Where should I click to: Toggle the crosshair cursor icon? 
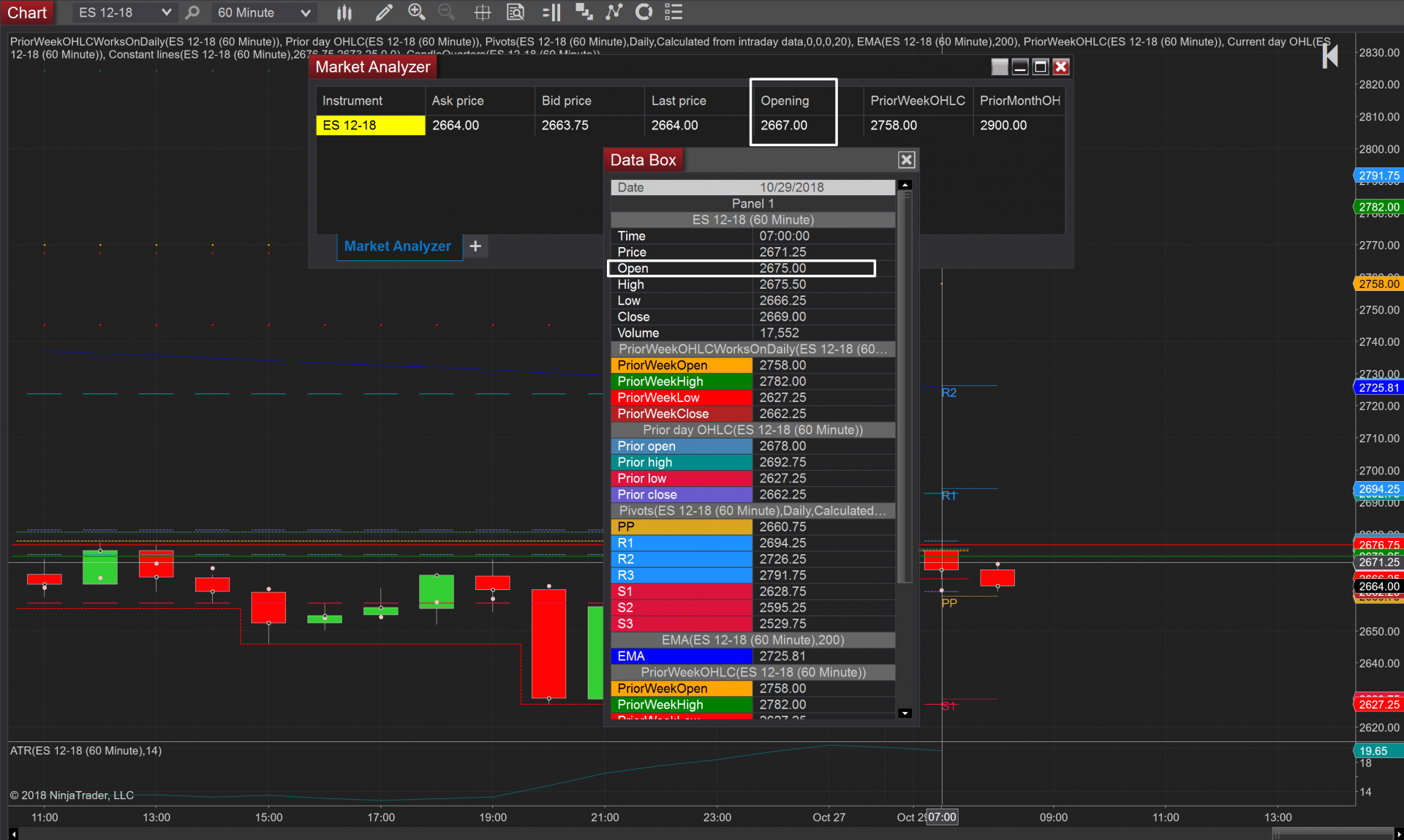click(482, 12)
